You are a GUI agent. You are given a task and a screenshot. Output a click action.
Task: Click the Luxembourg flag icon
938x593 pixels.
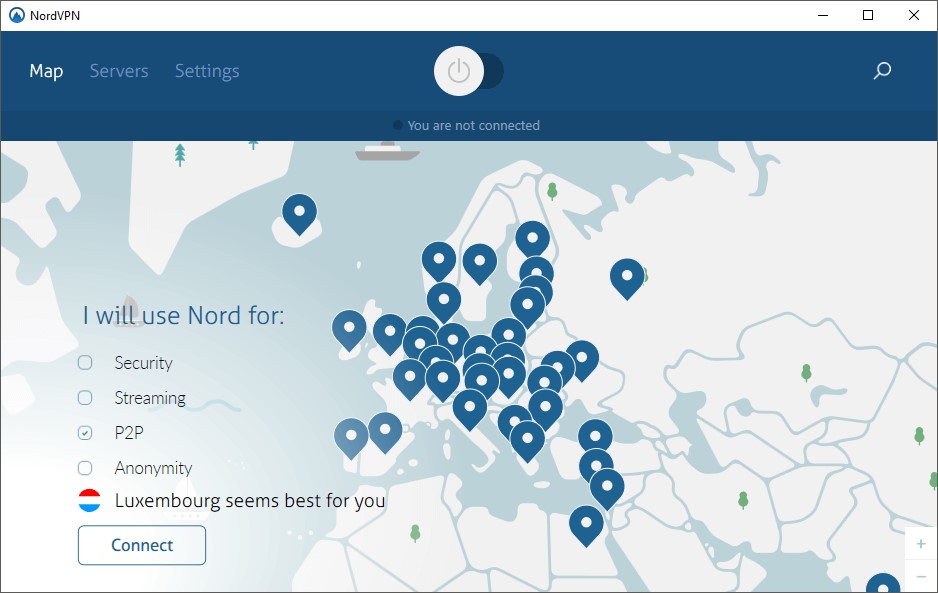pyautogui.click(x=90, y=500)
